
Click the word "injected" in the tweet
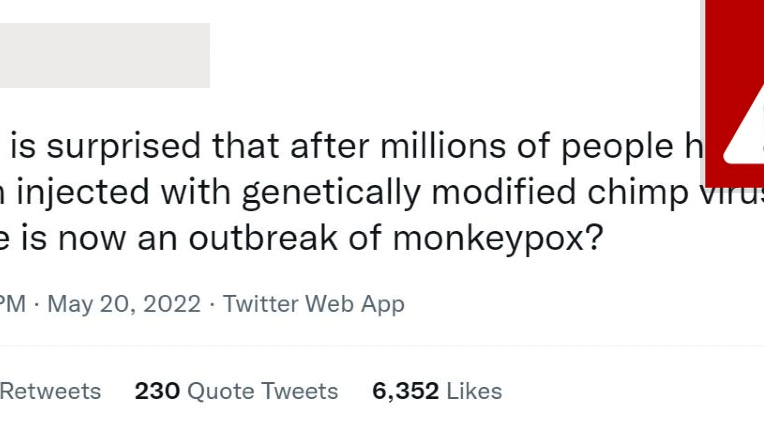click(x=71, y=193)
